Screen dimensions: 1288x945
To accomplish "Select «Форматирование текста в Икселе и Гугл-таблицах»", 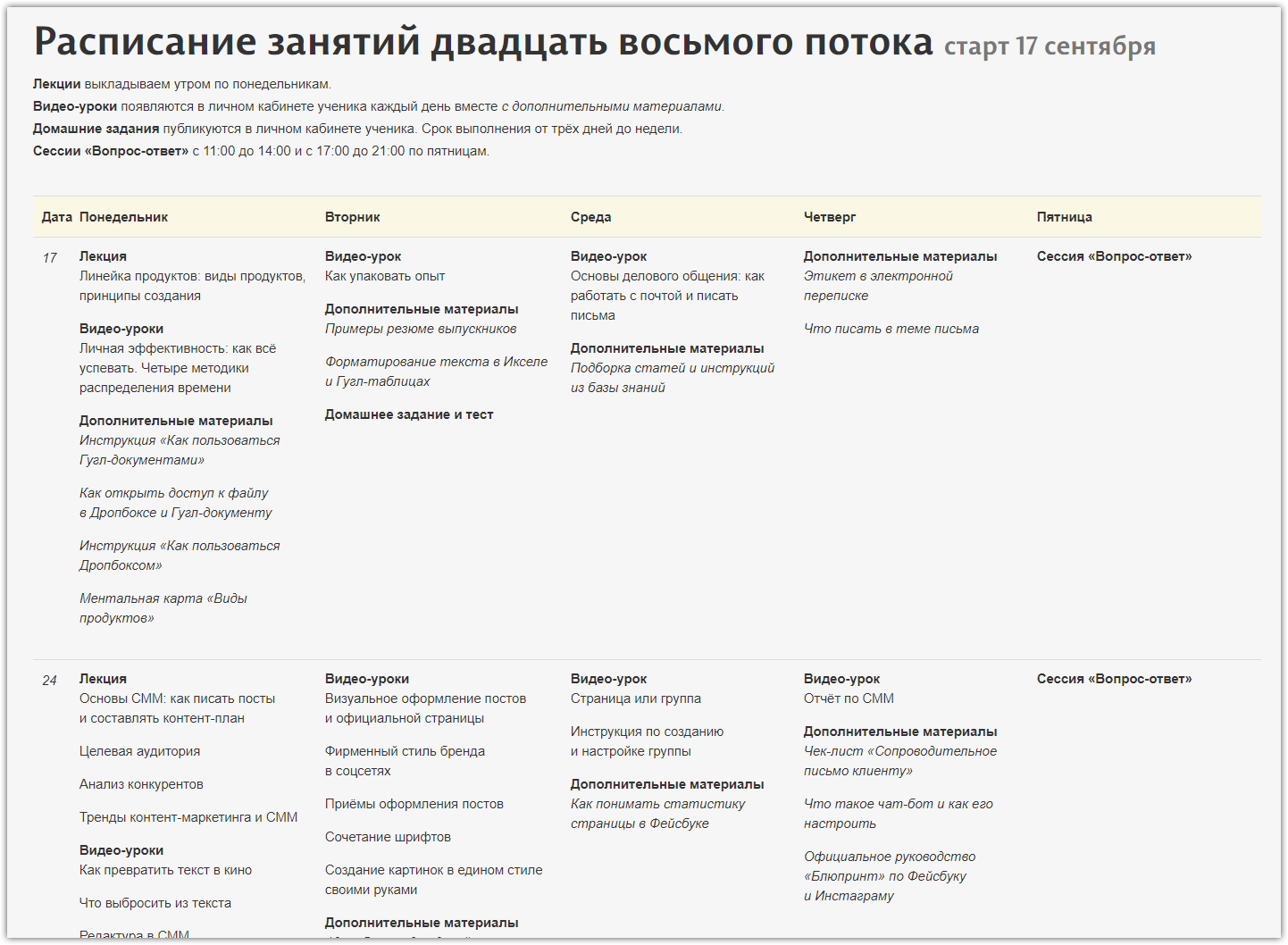I will 436,363.
